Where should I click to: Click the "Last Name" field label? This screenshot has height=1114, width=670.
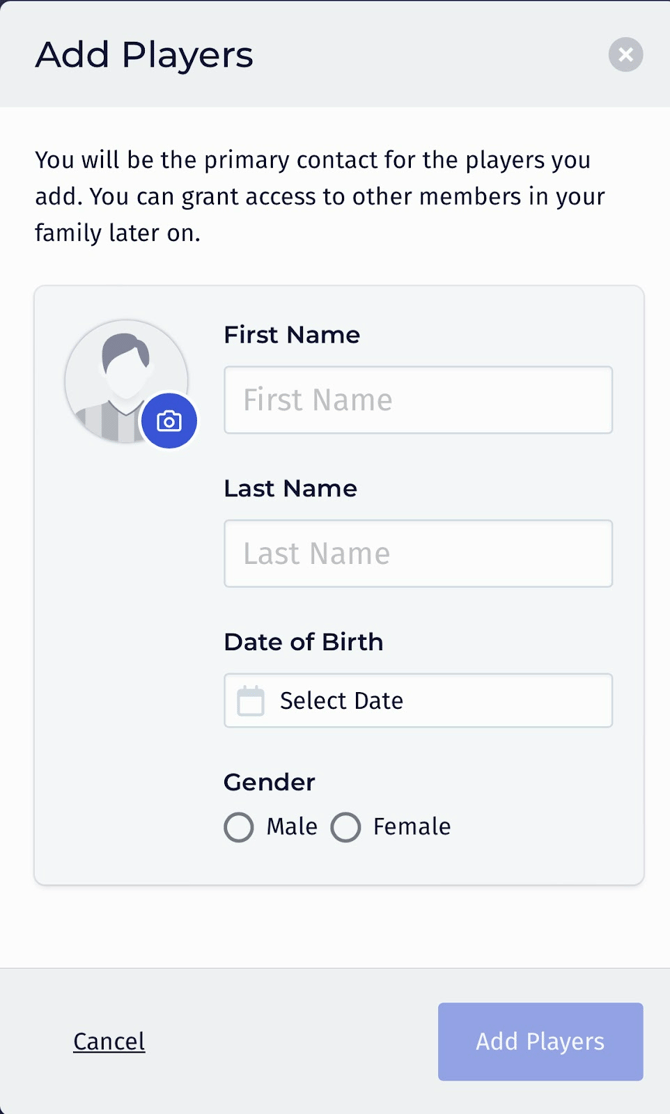point(290,488)
